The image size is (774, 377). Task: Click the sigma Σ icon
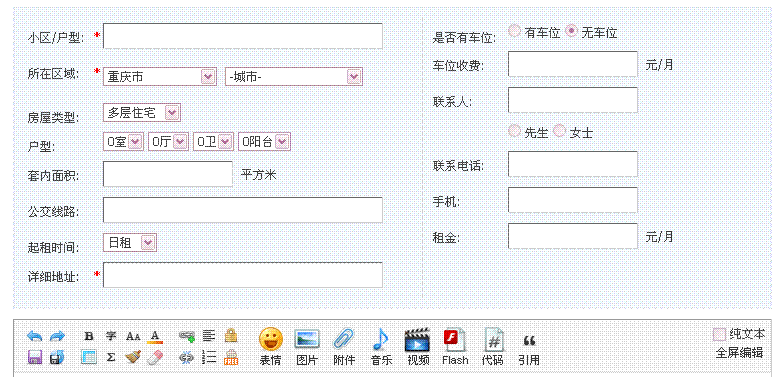111,357
